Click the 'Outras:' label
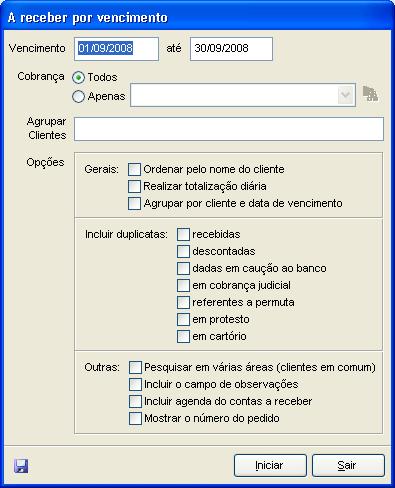Viewport: 395px width, 488px height. (x=102, y=367)
